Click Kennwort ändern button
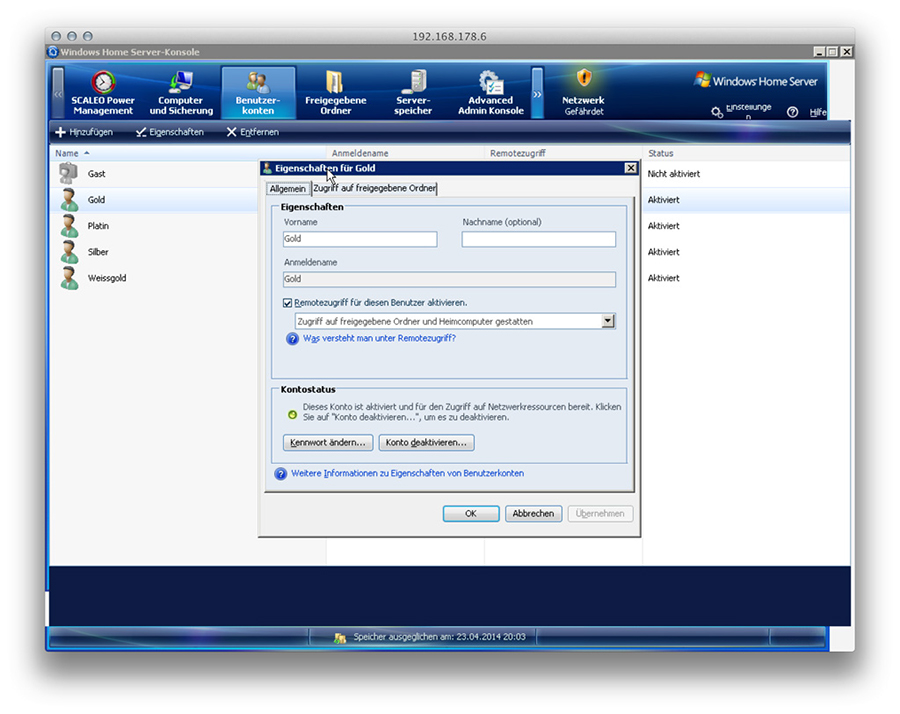Screen dimensions: 900x714 coord(328,443)
